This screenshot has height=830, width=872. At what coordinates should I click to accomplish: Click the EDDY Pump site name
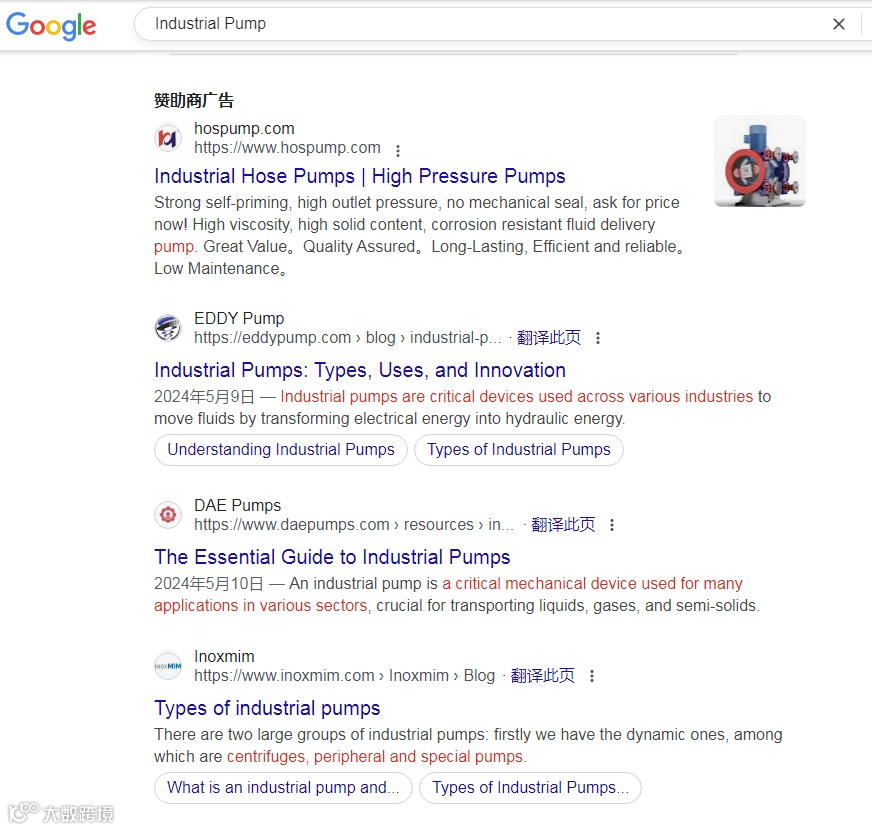[239, 318]
